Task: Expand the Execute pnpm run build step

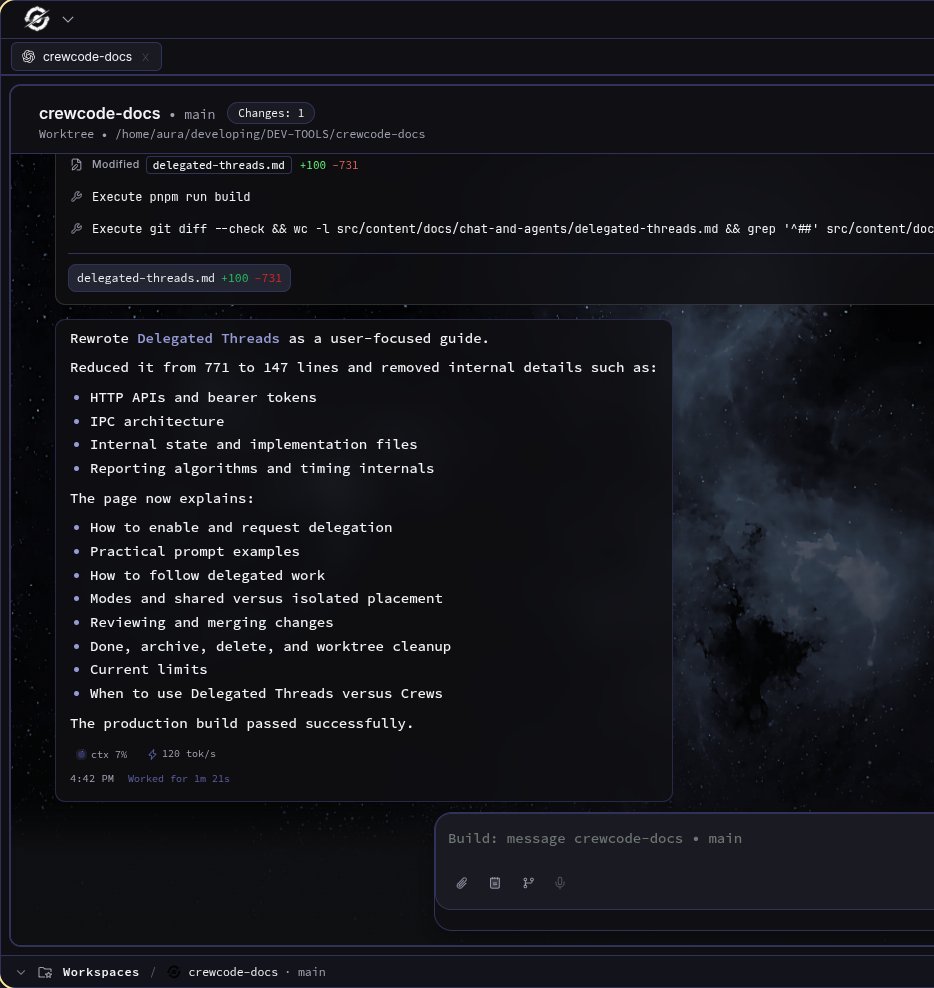Action: [171, 197]
